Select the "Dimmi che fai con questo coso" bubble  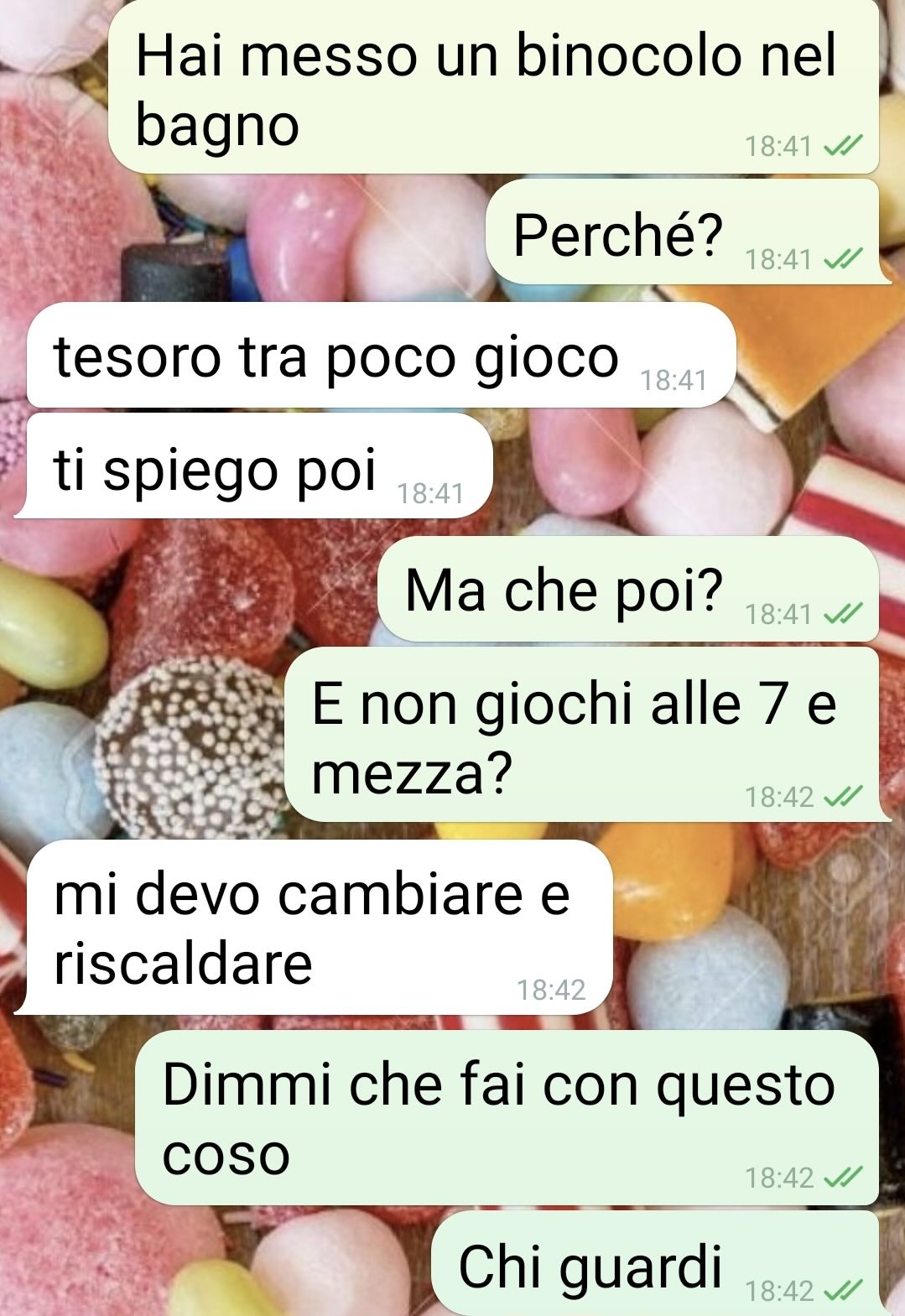(x=507, y=1118)
